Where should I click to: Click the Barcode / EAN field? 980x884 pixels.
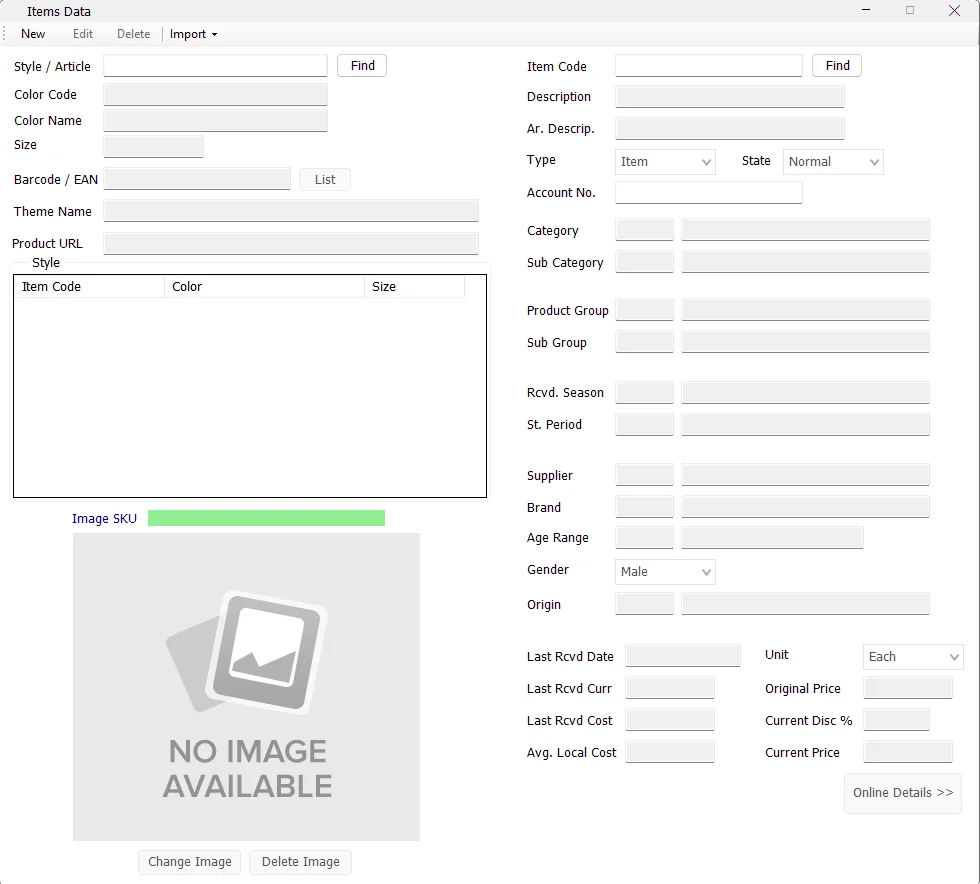pos(197,179)
